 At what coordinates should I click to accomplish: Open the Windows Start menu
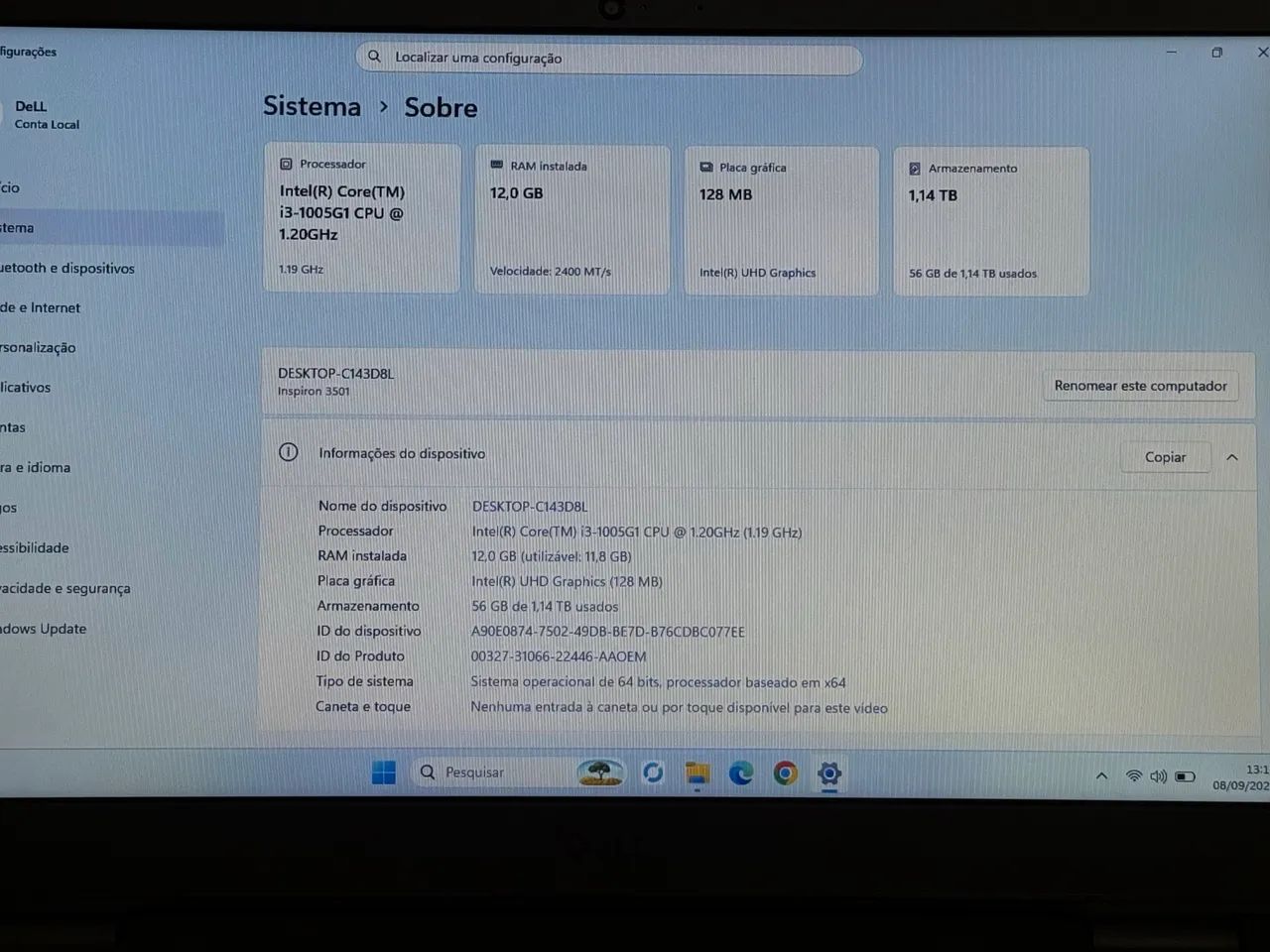pos(383,773)
